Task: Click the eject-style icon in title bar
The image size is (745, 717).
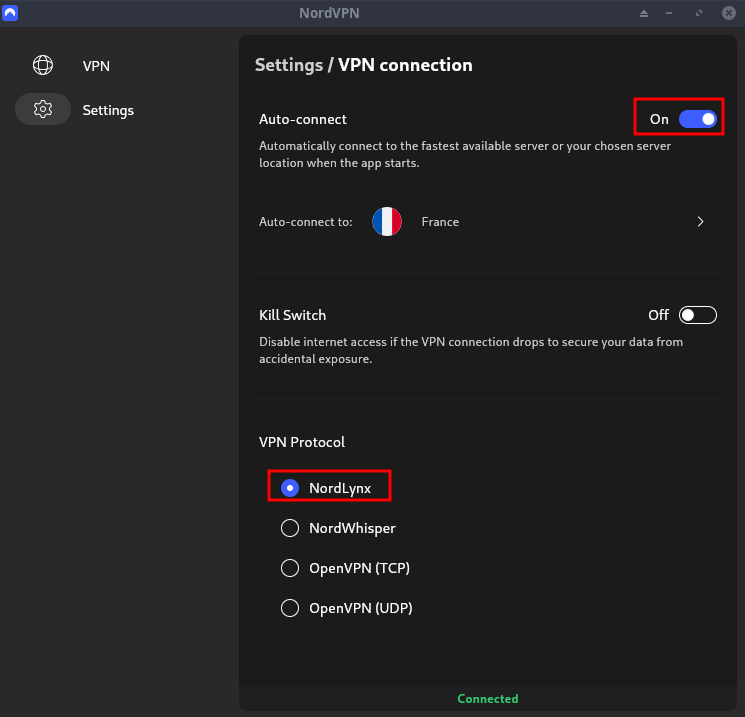Action: pos(644,13)
